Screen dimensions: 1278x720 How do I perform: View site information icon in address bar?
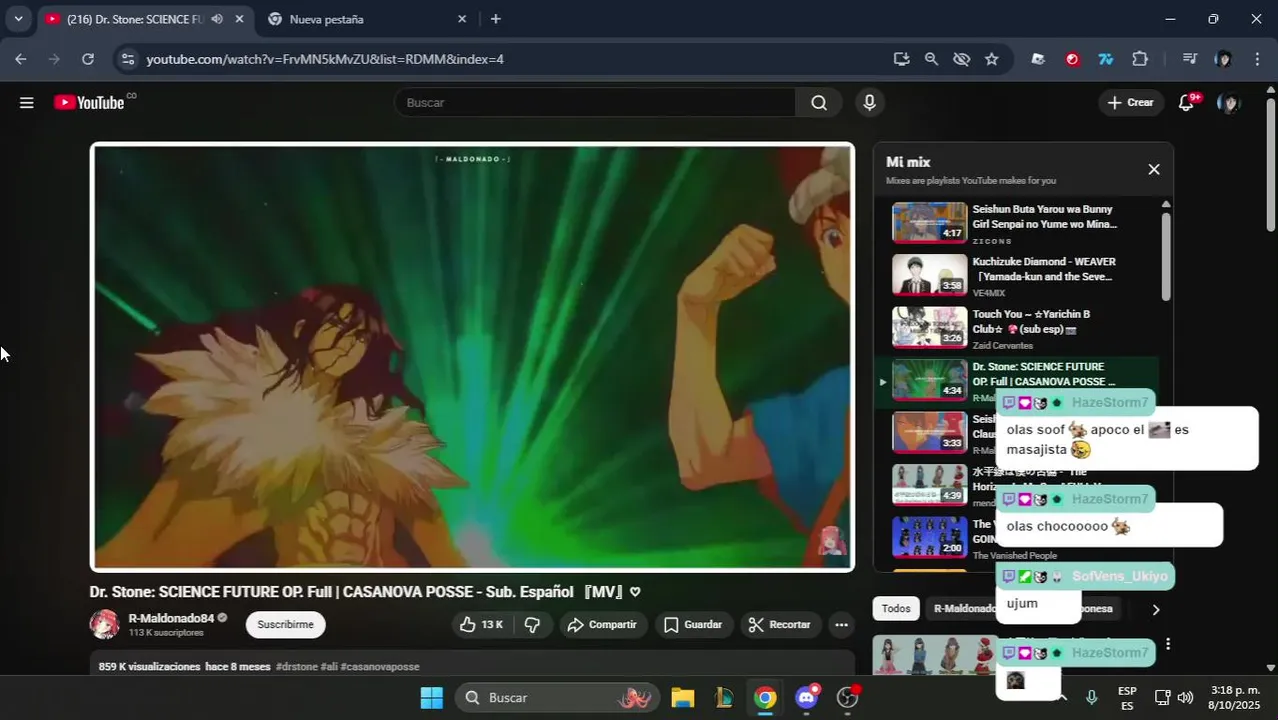click(127, 59)
